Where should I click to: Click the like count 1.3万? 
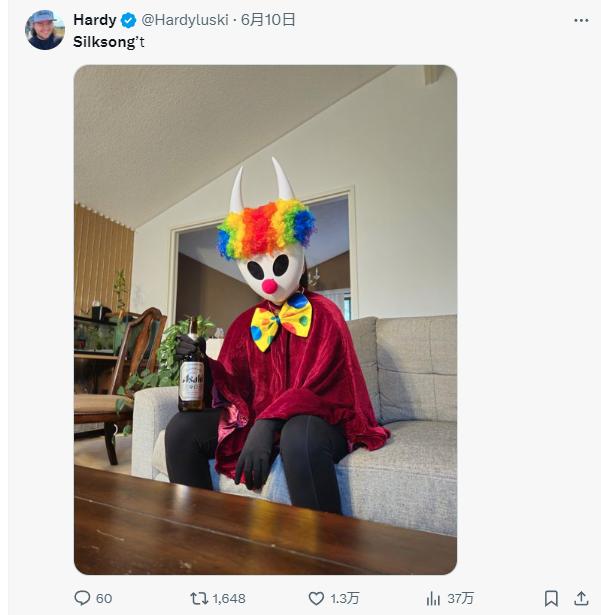(x=345, y=598)
